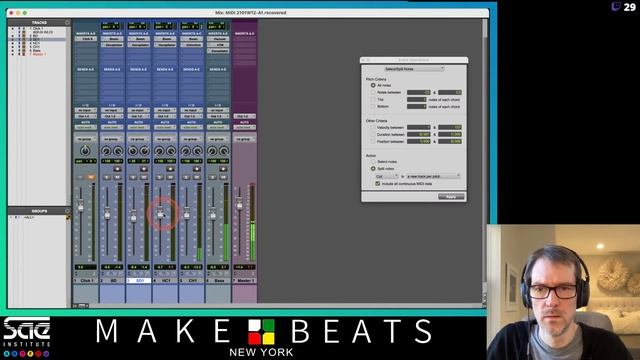Adjust the Click 1 pan knob
The image size is (640, 360).
pos(85,151)
